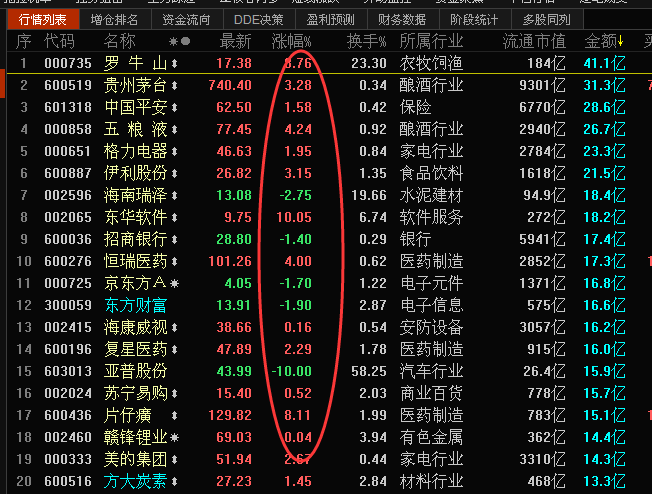
Task: Click the marker icon next to 片仔癀
Action: point(175,415)
